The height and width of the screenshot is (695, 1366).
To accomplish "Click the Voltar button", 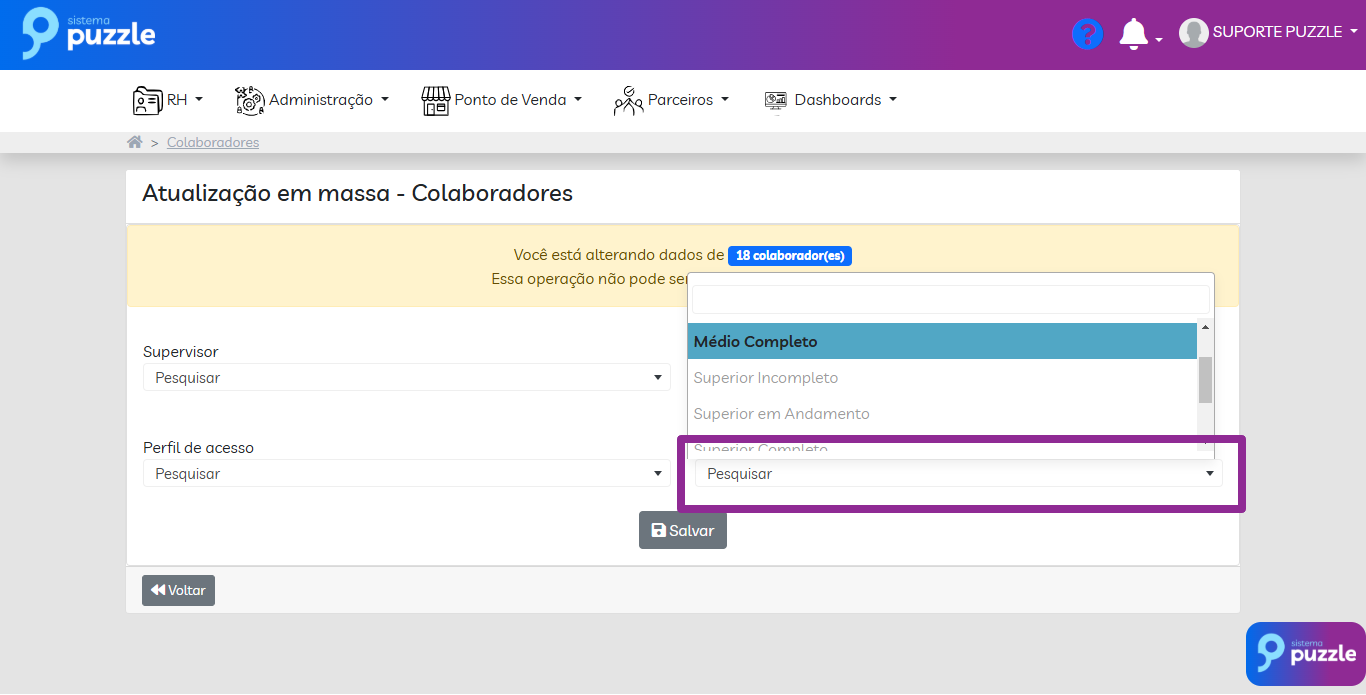I will (x=178, y=591).
